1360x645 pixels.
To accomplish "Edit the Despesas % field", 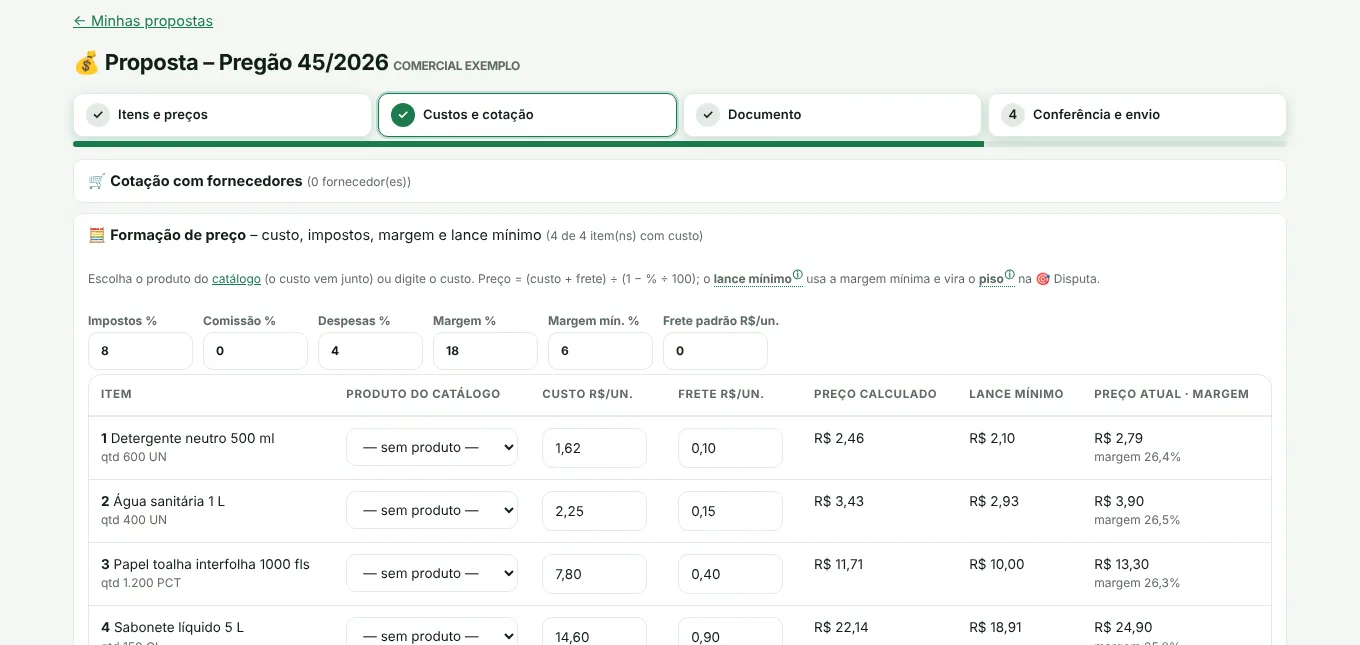I will [x=370, y=351].
